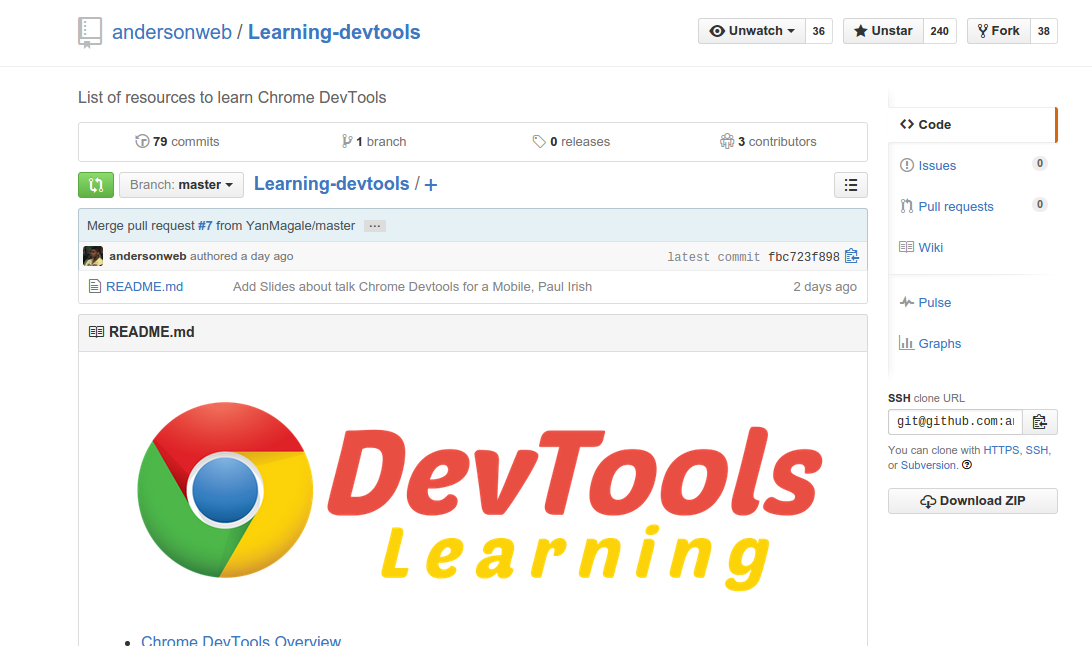Click the README.md header book icon

[97, 332]
